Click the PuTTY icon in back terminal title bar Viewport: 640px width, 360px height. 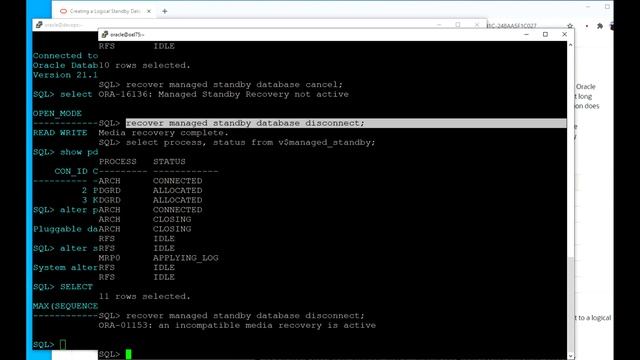39,25
